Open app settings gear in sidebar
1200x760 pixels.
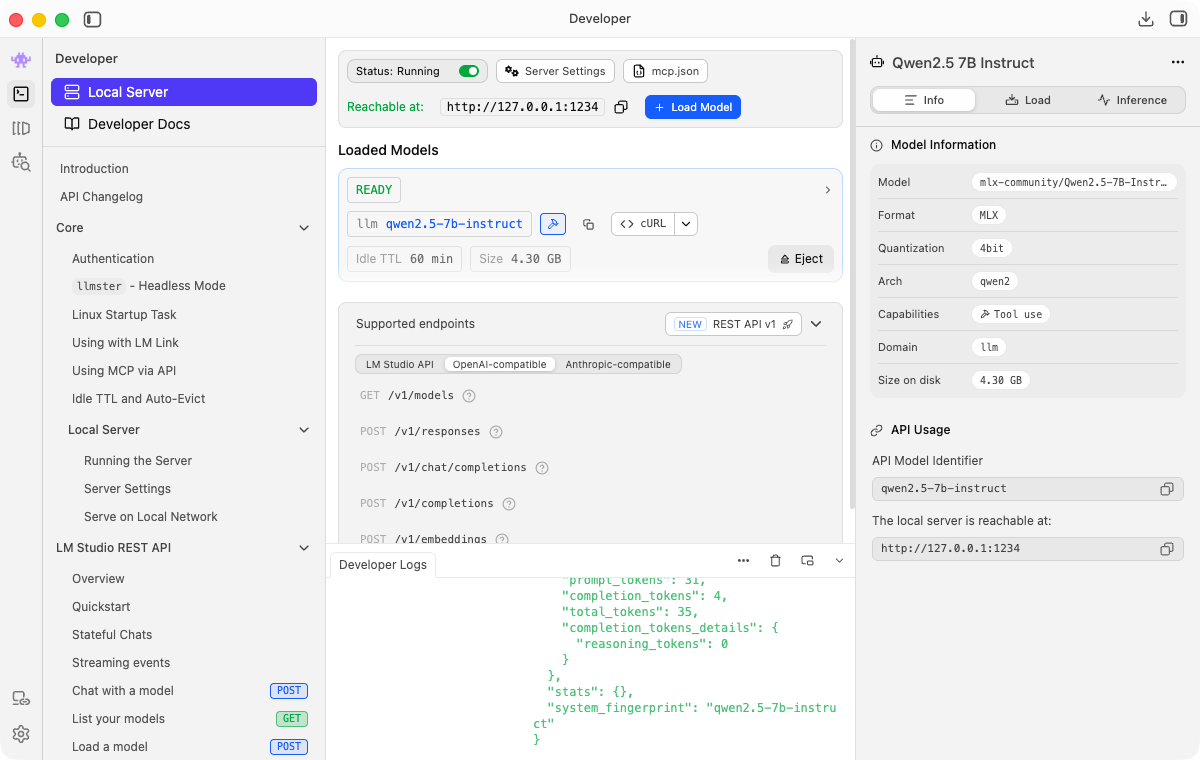tap(21, 734)
